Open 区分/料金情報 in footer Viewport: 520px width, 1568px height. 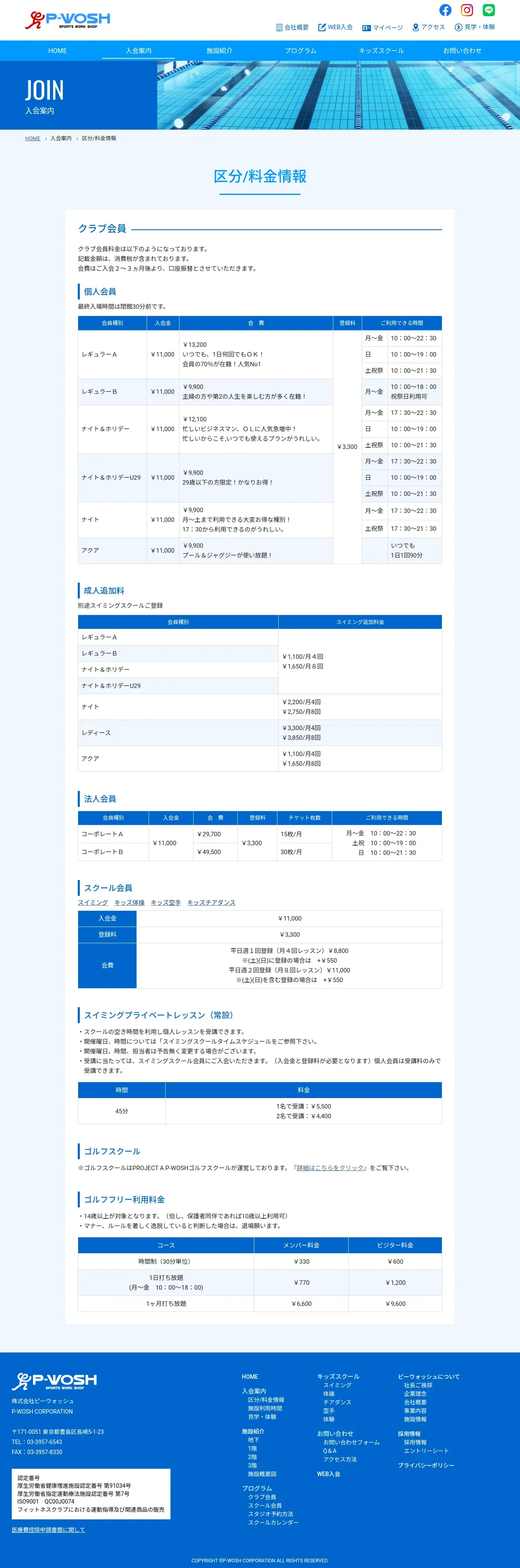point(266,1399)
